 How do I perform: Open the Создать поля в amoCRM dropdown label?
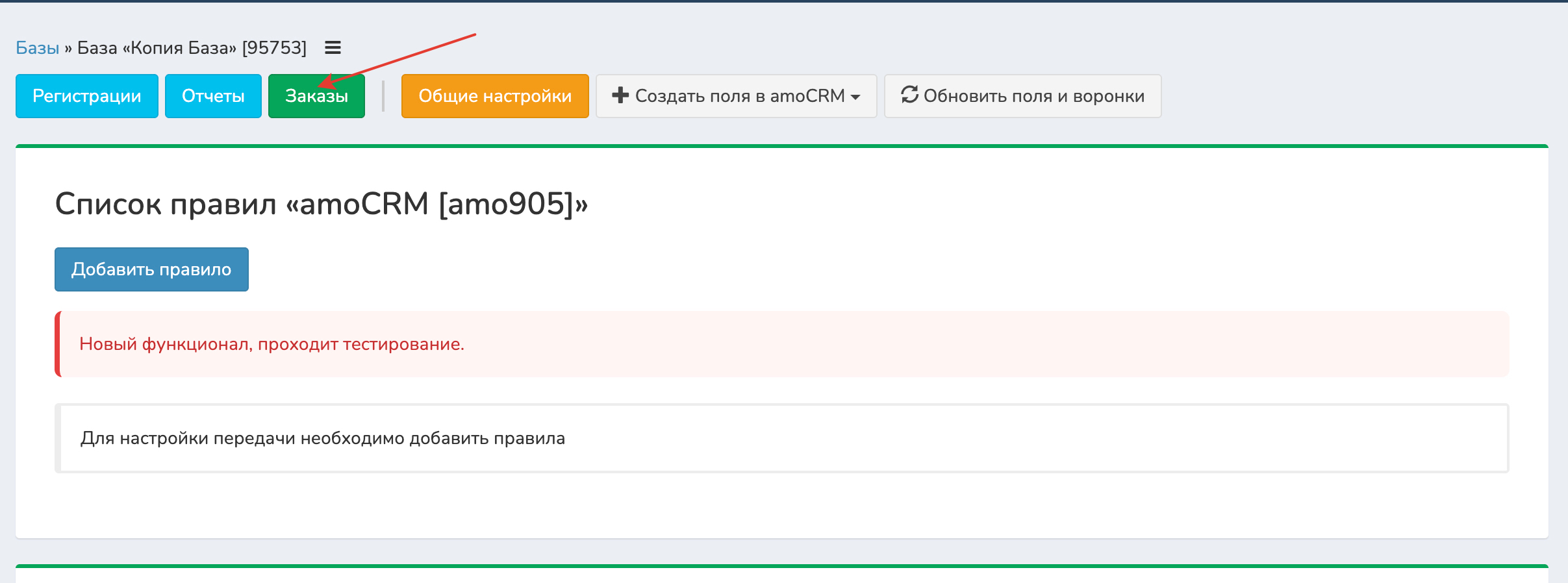(739, 96)
